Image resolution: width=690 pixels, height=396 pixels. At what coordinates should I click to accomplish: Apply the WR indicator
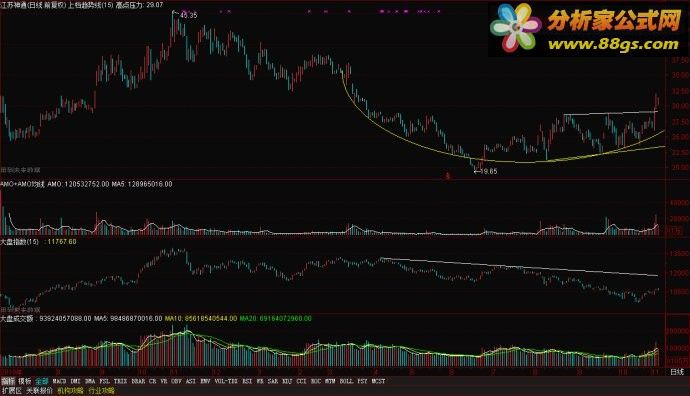260,381
